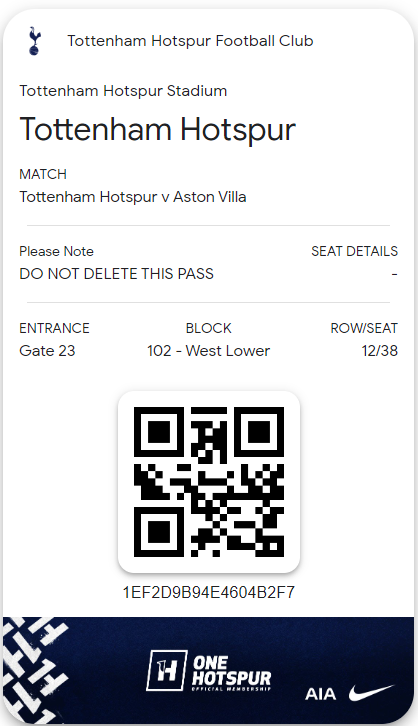Click the DO NOT DELETE THIS PASS note
Image resolution: width=418 pixels, height=726 pixels.
(117, 274)
